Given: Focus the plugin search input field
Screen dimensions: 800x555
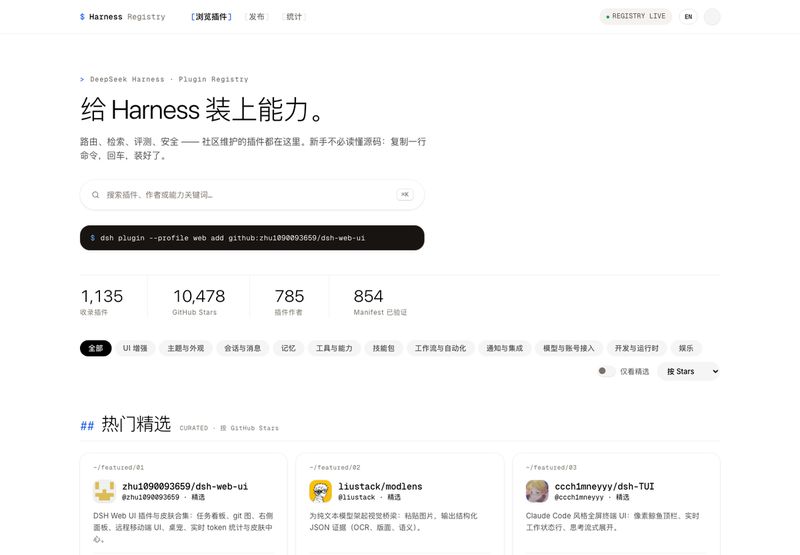Looking at the screenshot, I should coord(250,195).
